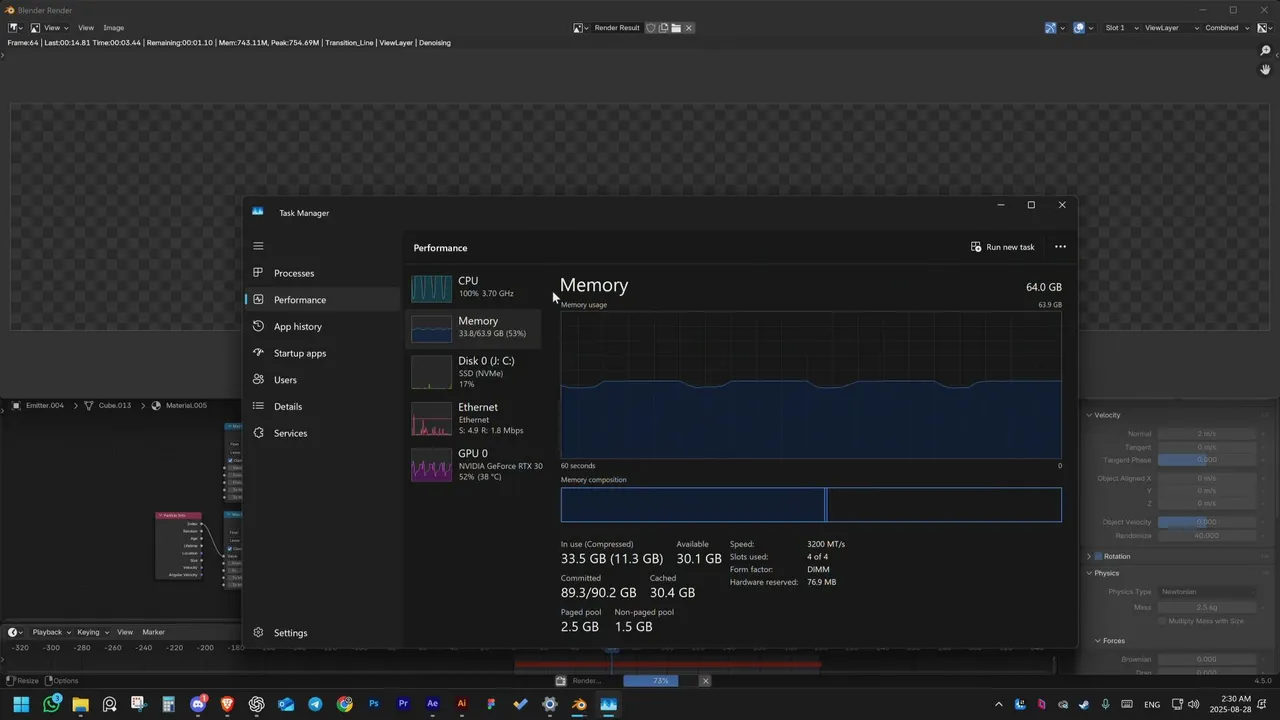Image resolution: width=1280 pixels, height=720 pixels.
Task: Select the Ethernet performance entry
Action: click(474, 419)
